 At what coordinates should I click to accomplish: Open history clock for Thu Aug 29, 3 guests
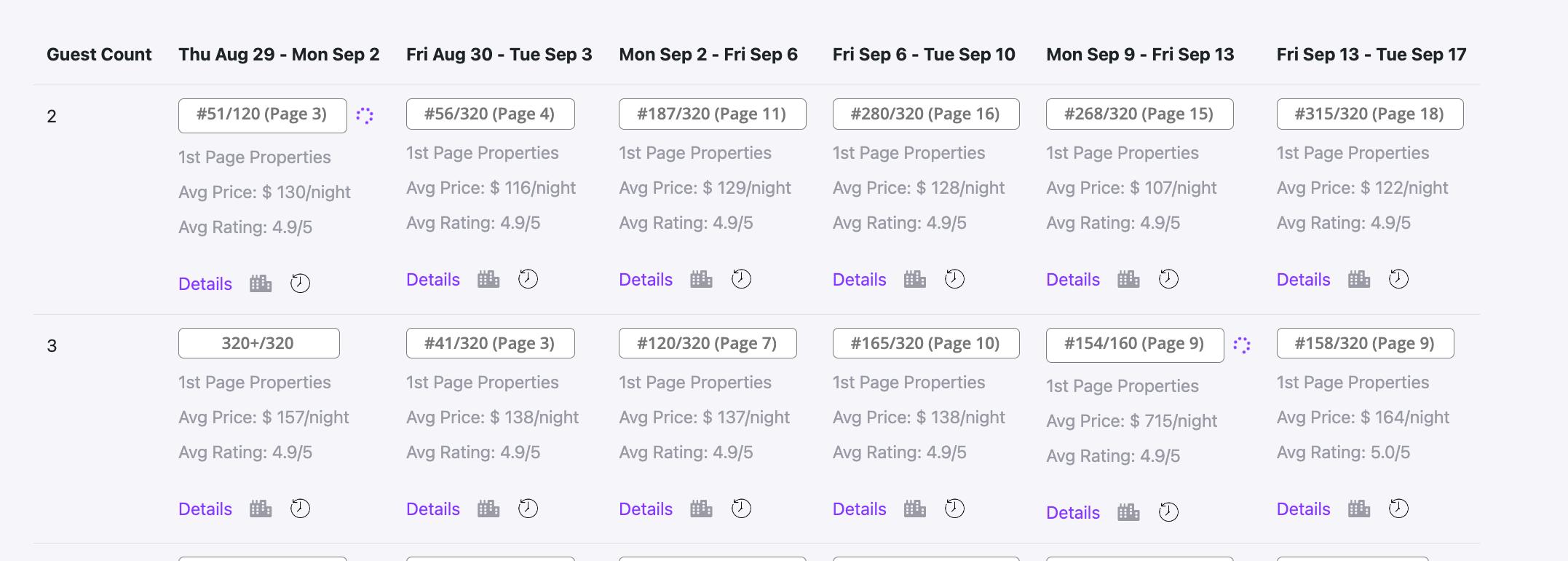tap(300, 509)
